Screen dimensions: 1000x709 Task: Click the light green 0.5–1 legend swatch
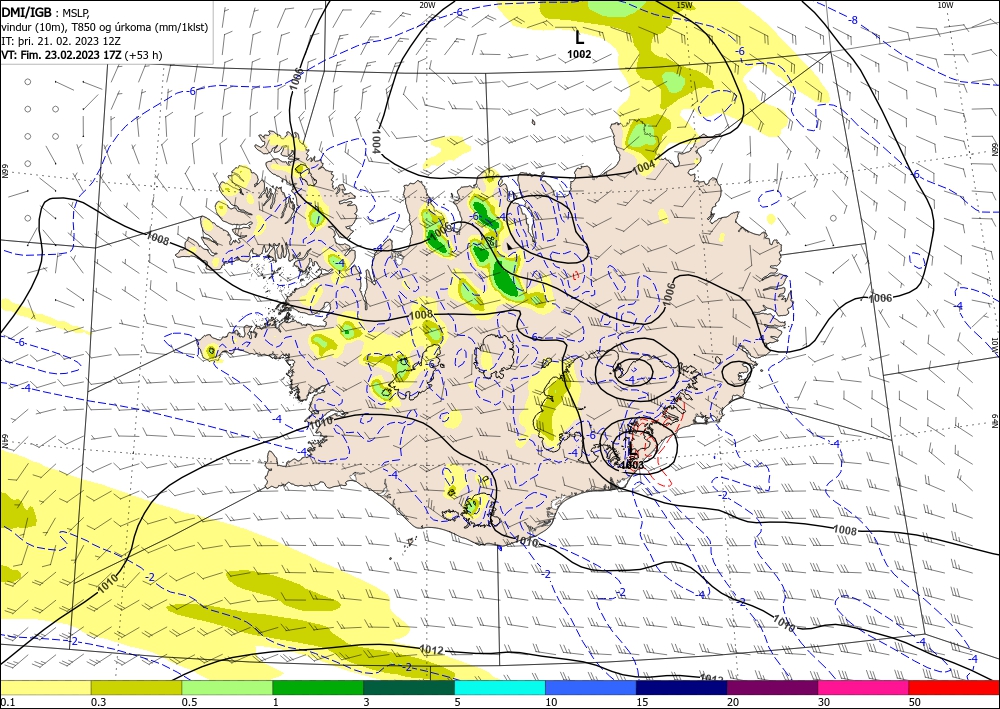coord(227,687)
